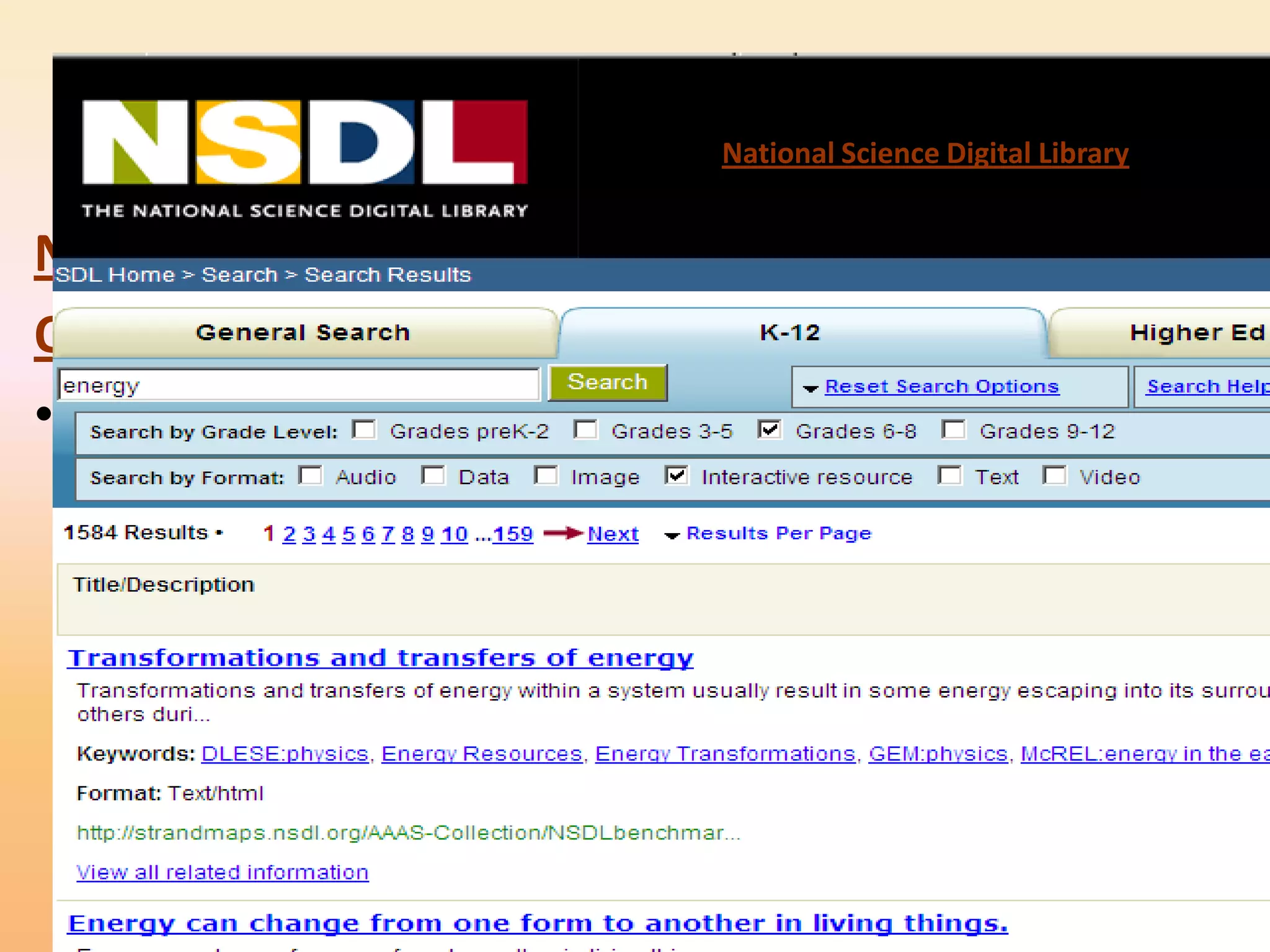Open the National Science Digital Library link
The height and width of the screenshot is (952, 1270).
[x=925, y=154]
